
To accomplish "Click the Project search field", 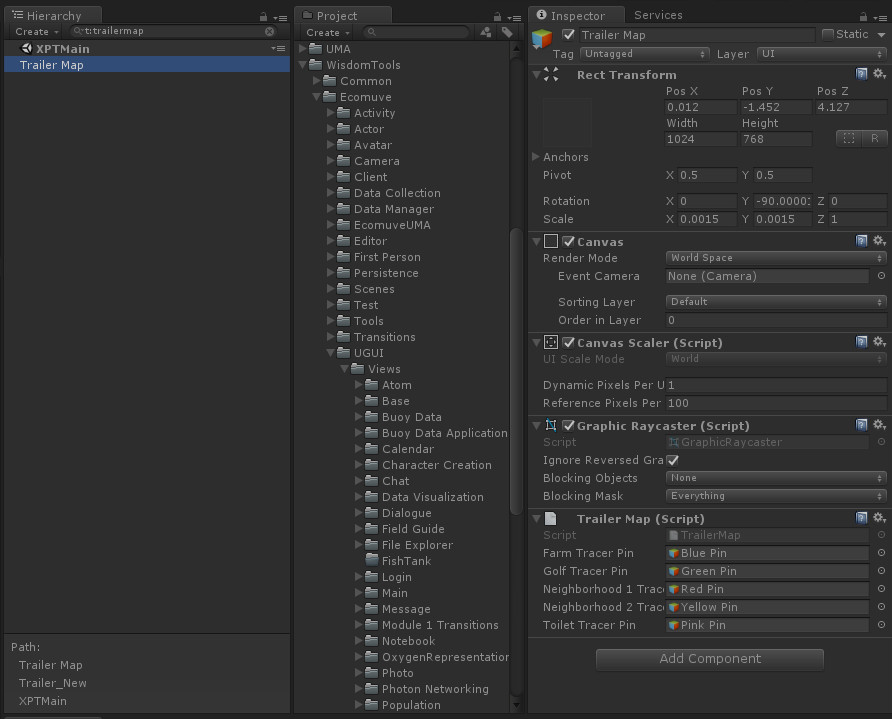I will click(x=416, y=32).
